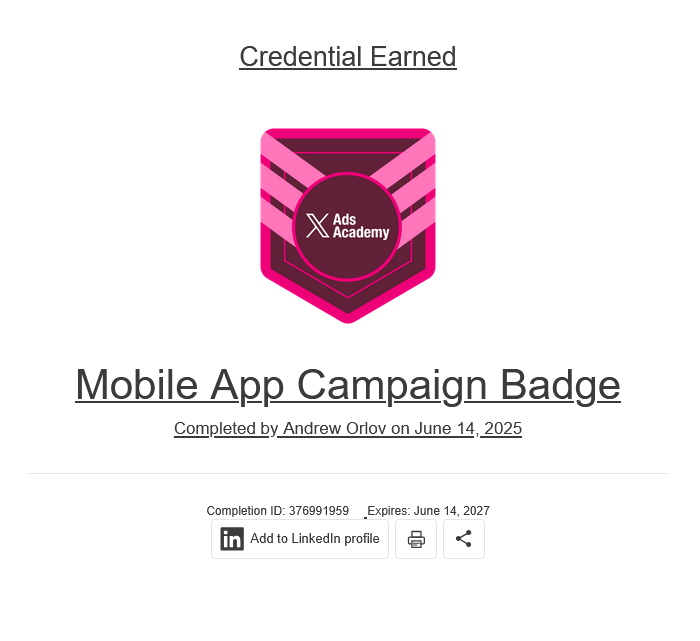The width and height of the screenshot is (700, 641).
Task: Click the Completed by Andrew Orlov link
Action: pyautogui.click(x=348, y=429)
